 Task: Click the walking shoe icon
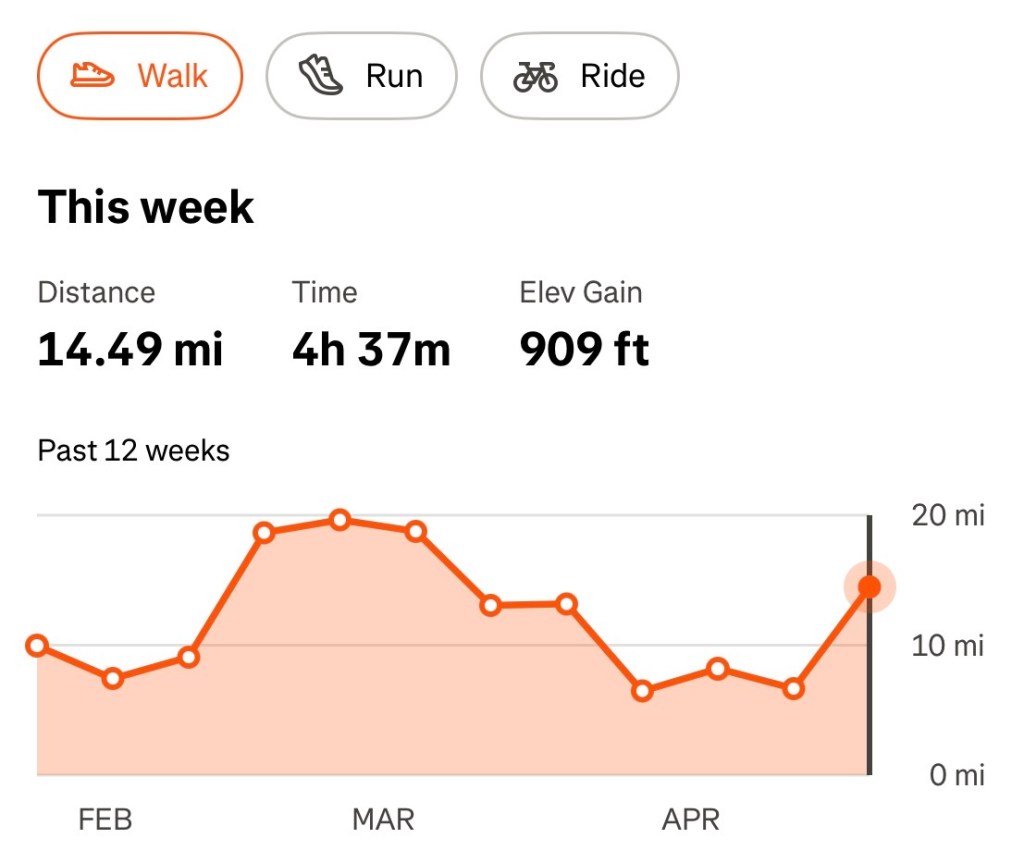(x=93, y=76)
